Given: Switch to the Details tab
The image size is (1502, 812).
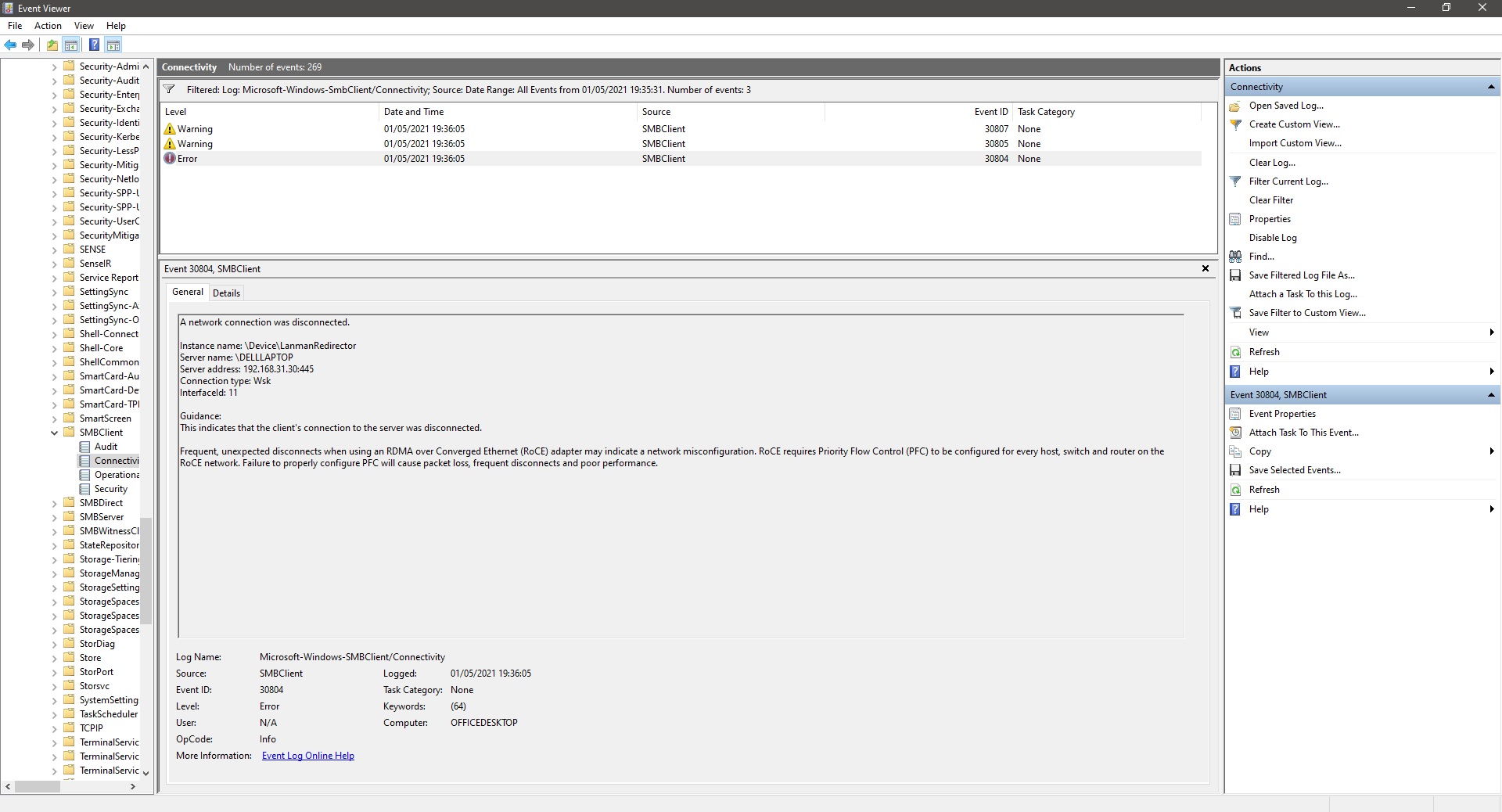Looking at the screenshot, I should pyautogui.click(x=226, y=293).
